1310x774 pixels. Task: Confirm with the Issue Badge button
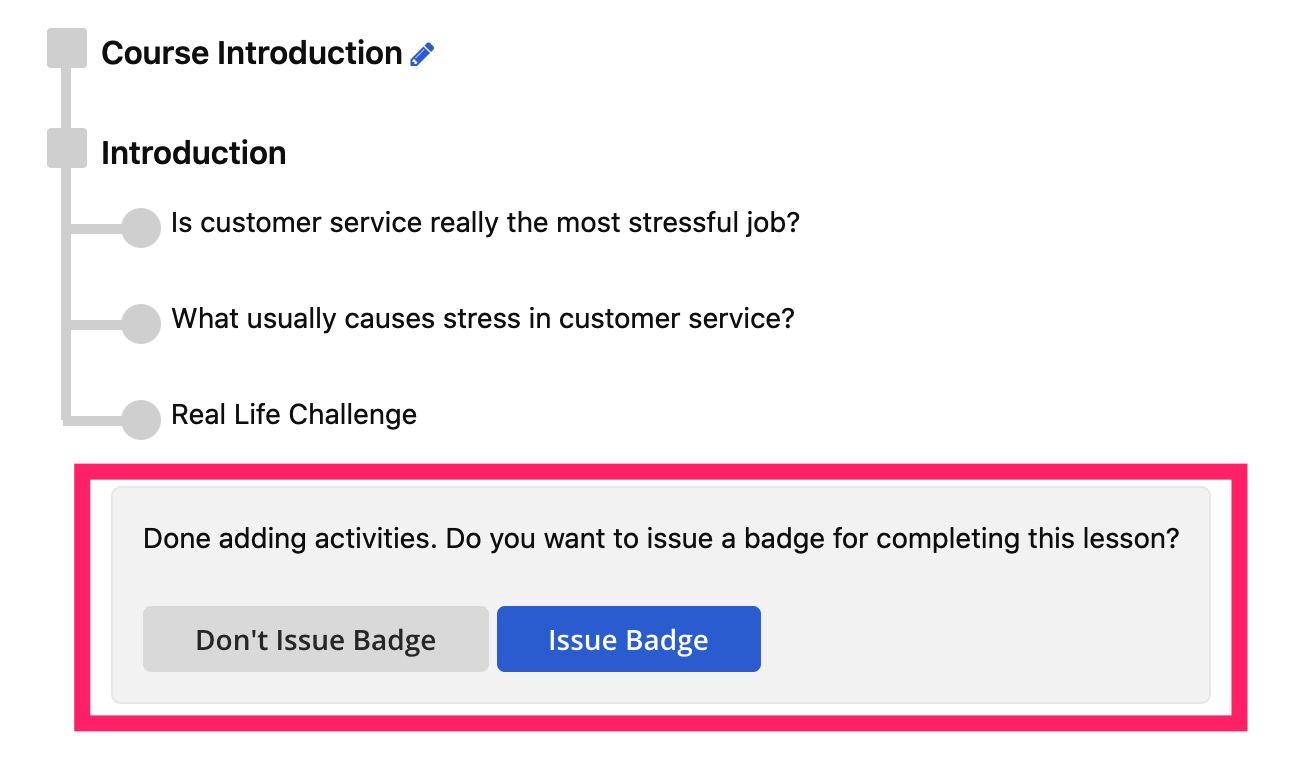click(x=629, y=639)
